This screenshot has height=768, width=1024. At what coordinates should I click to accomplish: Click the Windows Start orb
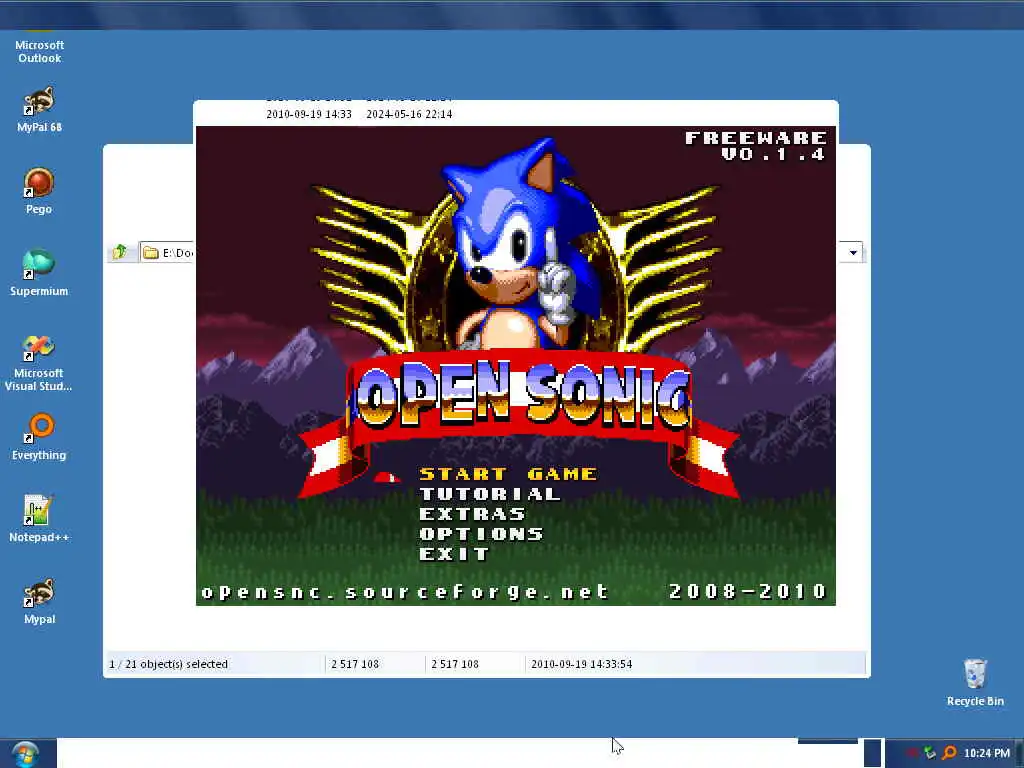25,754
